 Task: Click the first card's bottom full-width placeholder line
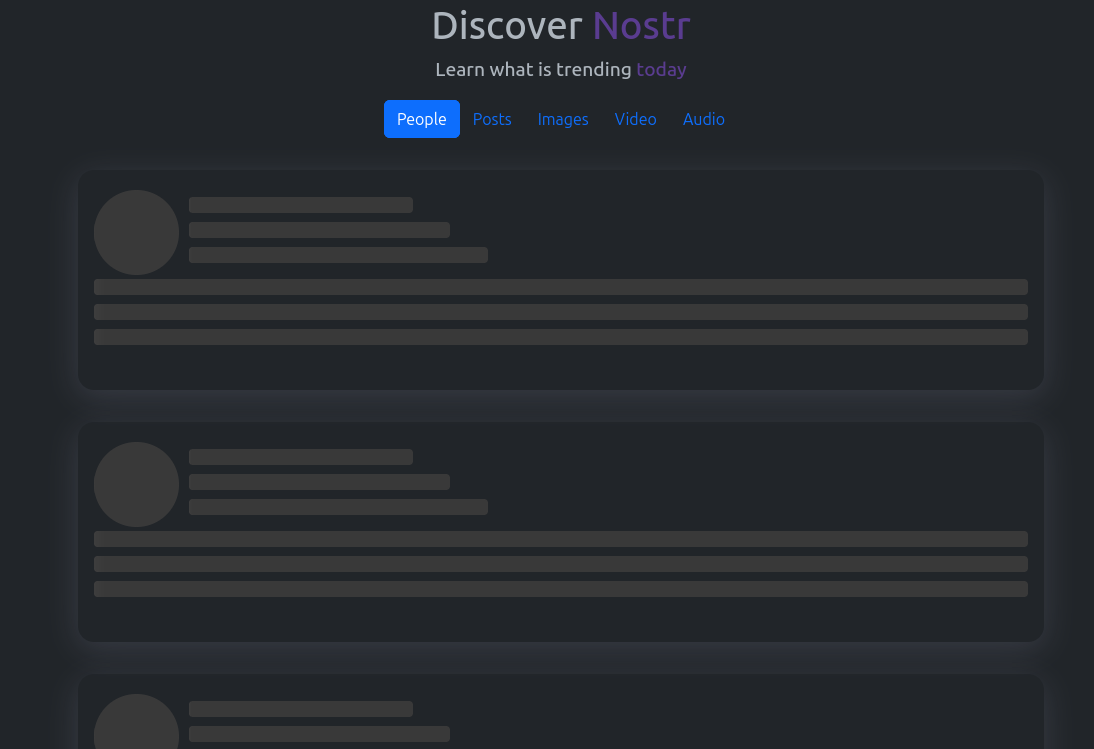(x=560, y=337)
